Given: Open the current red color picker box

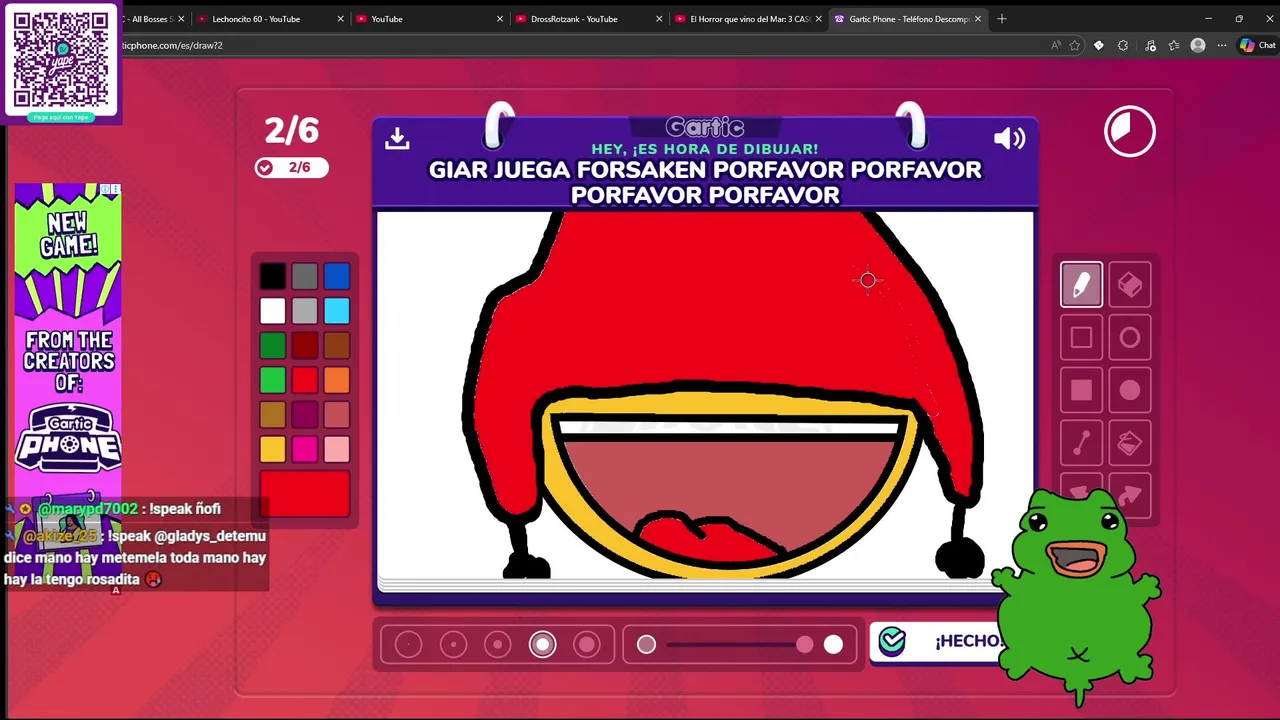Looking at the screenshot, I should pos(305,494).
